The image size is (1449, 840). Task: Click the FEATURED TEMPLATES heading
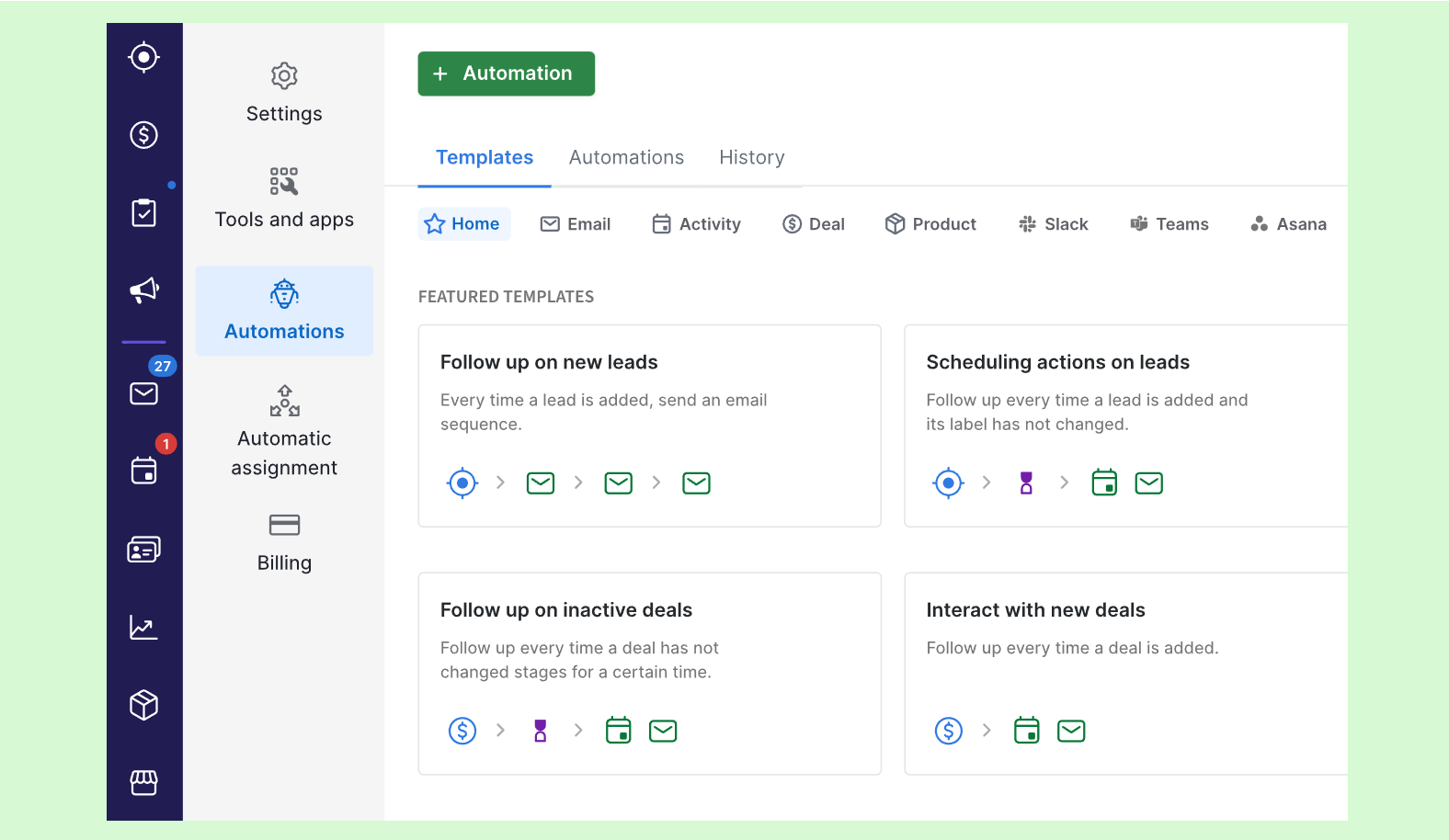point(506,297)
